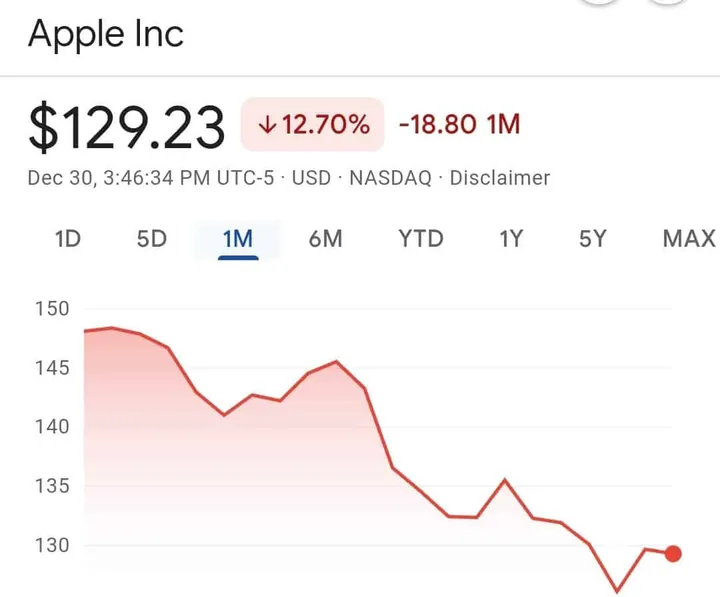Click the -18.80 1M change text

[459, 125]
